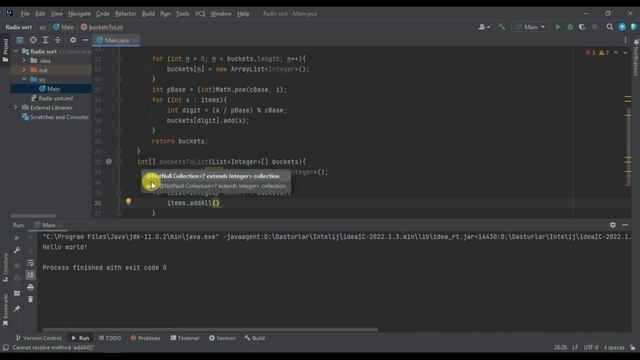
Task: Open the File menu
Action: click(x=25, y=13)
